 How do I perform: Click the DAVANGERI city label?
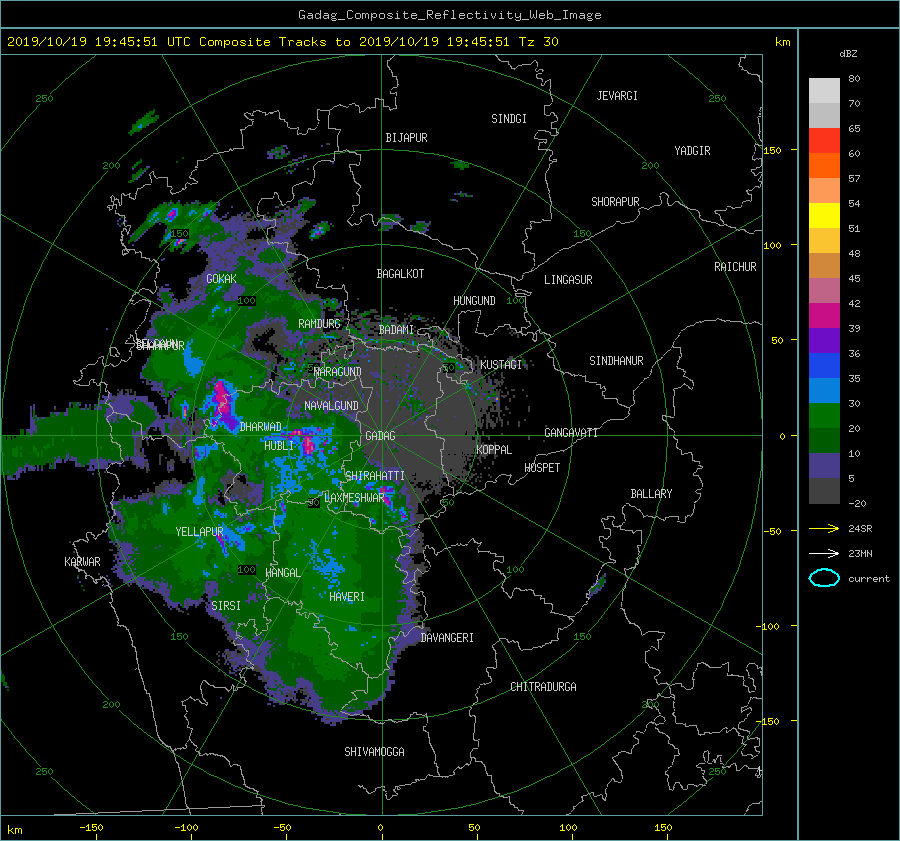pyautogui.click(x=447, y=638)
